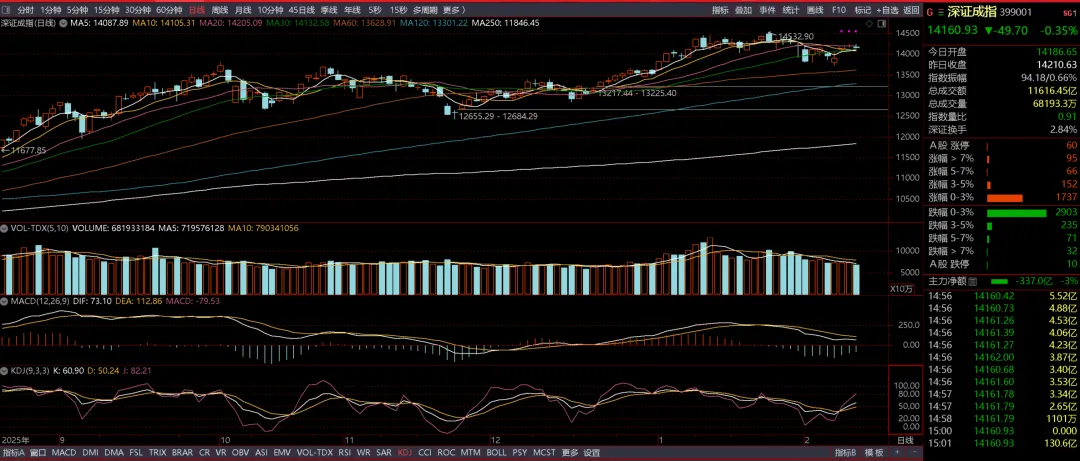Open the 统计 statistics menu
Image resolution: width=1080 pixels, height=461 pixels.
[x=791, y=10]
